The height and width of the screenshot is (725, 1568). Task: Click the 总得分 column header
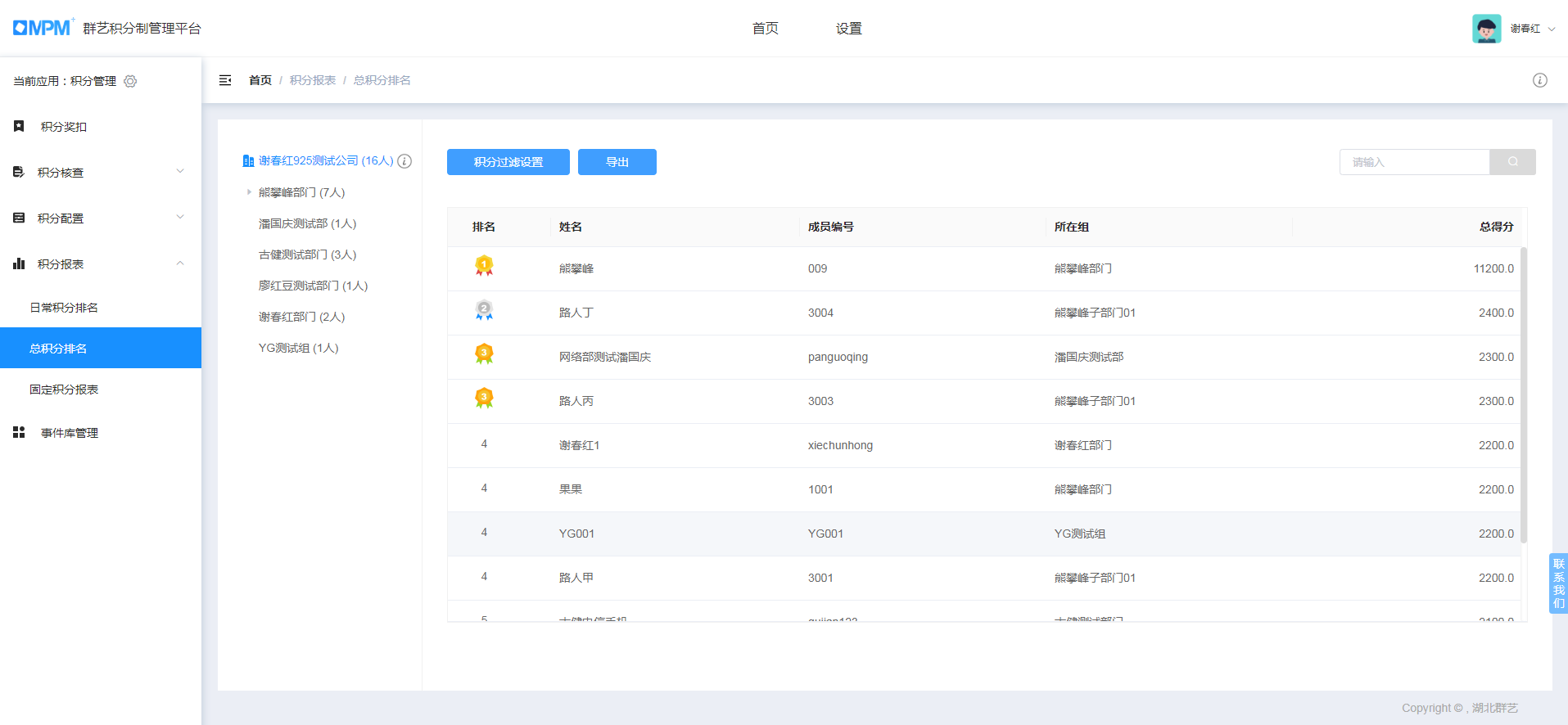pyautogui.click(x=1497, y=227)
